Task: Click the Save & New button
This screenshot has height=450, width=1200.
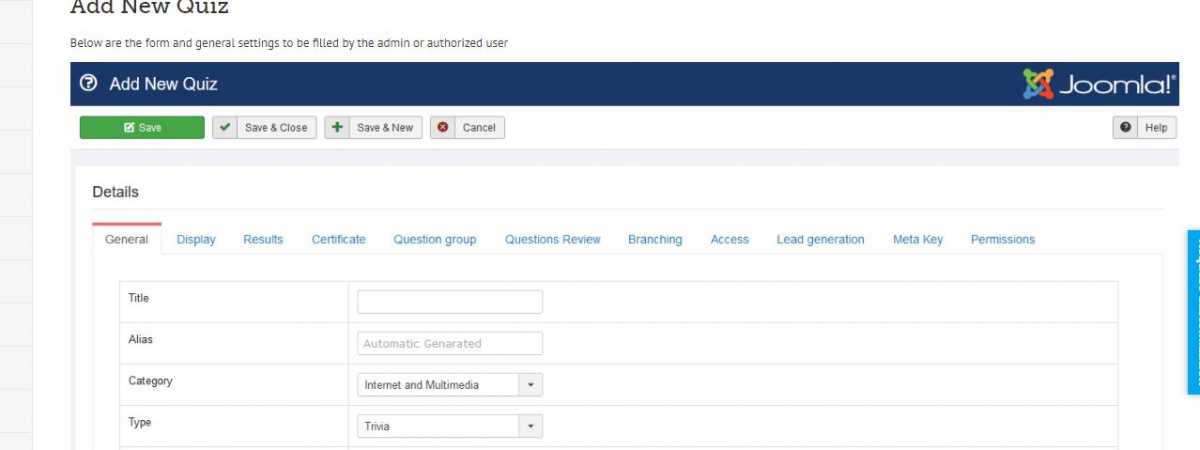Action: (x=373, y=128)
